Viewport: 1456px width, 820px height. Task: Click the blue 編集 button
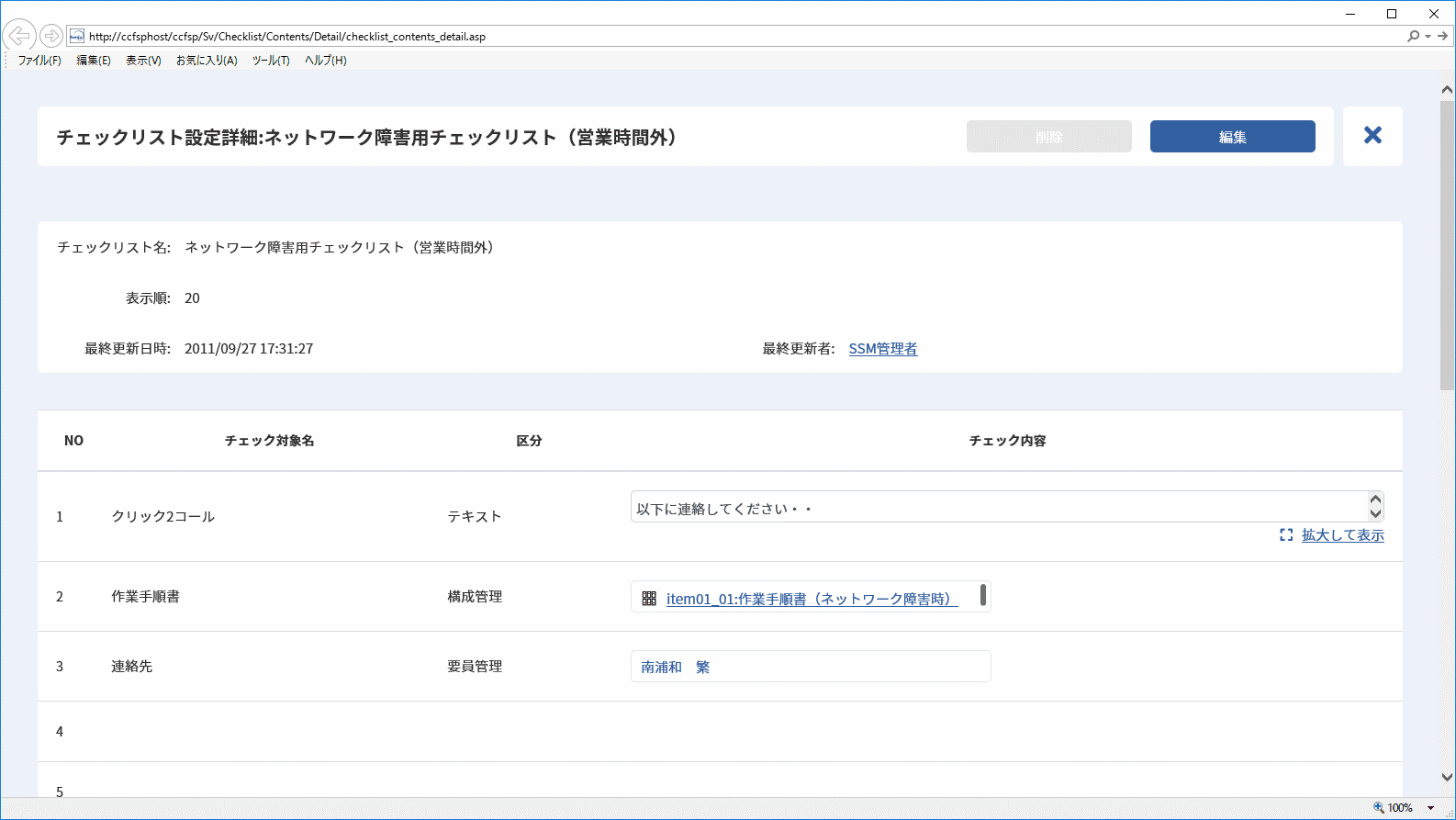[1233, 137]
